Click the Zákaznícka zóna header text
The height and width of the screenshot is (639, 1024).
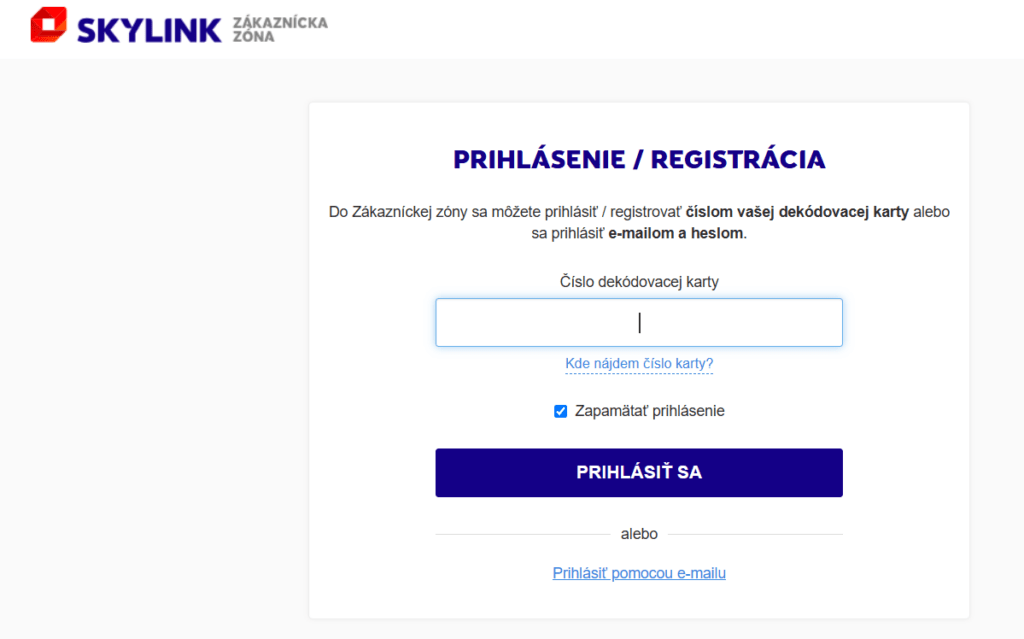click(x=280, y=27)
